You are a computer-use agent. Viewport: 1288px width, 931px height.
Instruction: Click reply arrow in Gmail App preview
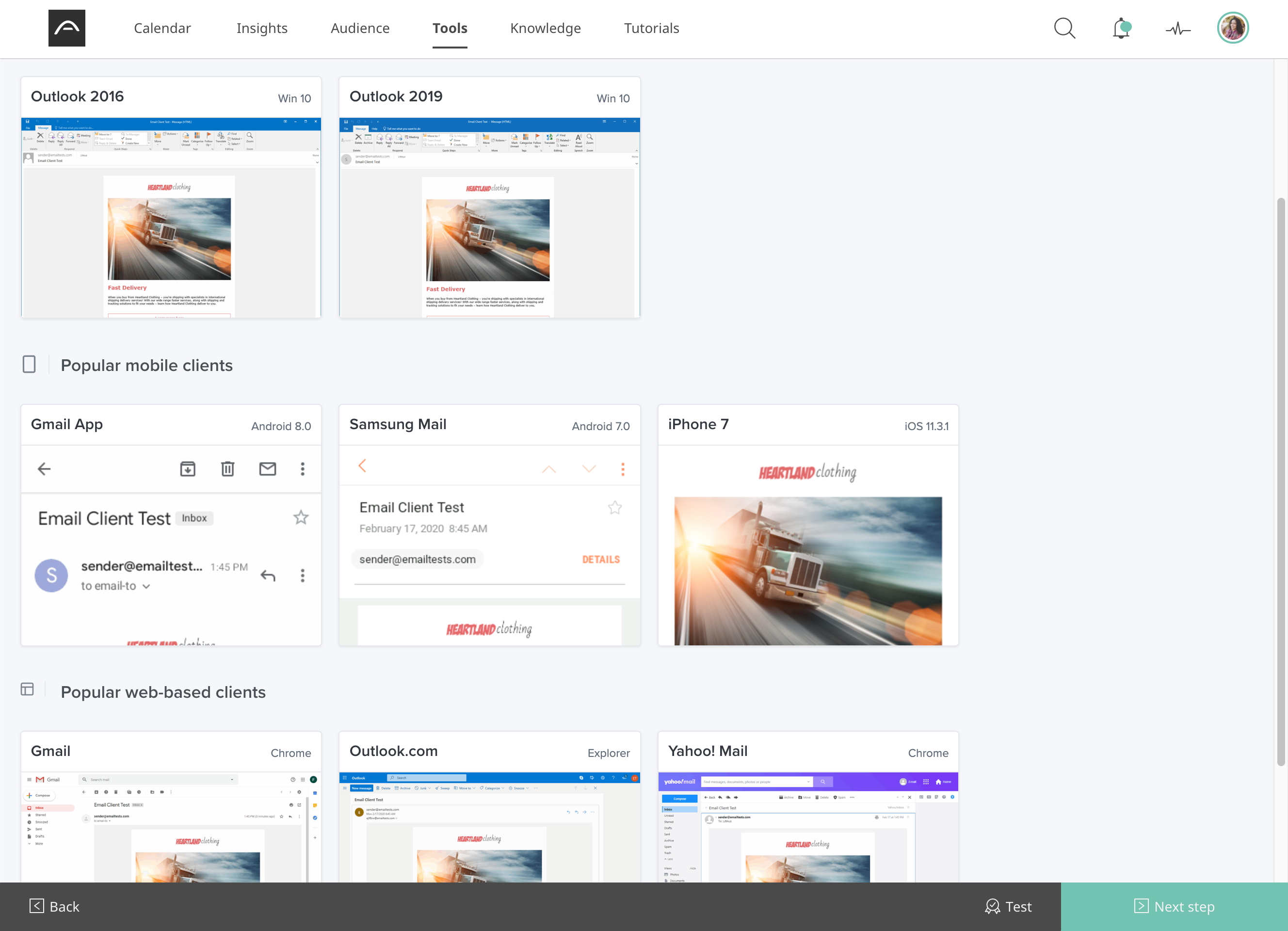tap(268, 576)
